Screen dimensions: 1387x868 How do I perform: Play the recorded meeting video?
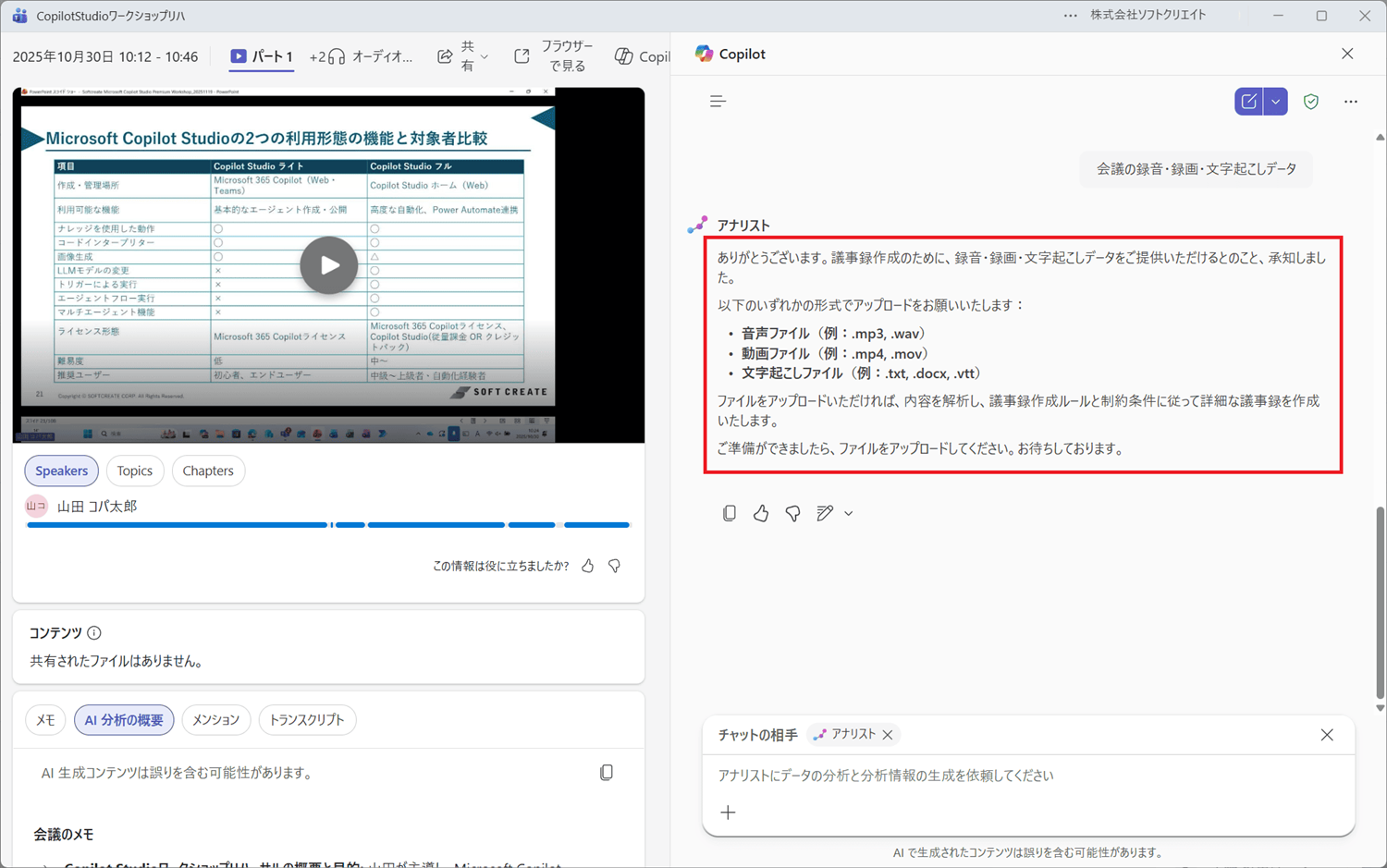(x=328, y=265)
